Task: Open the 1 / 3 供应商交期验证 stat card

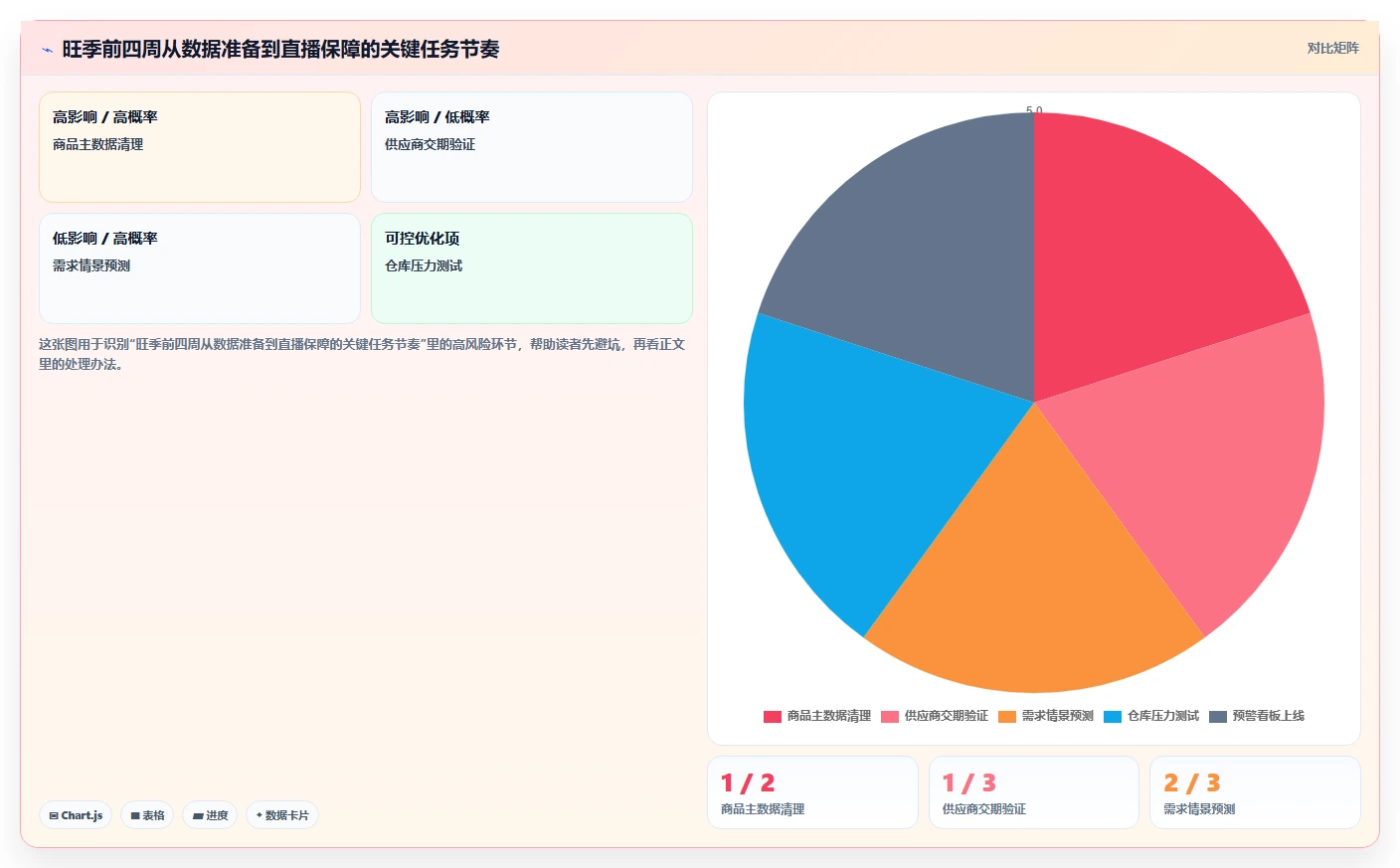Action: coord(1034,792)
